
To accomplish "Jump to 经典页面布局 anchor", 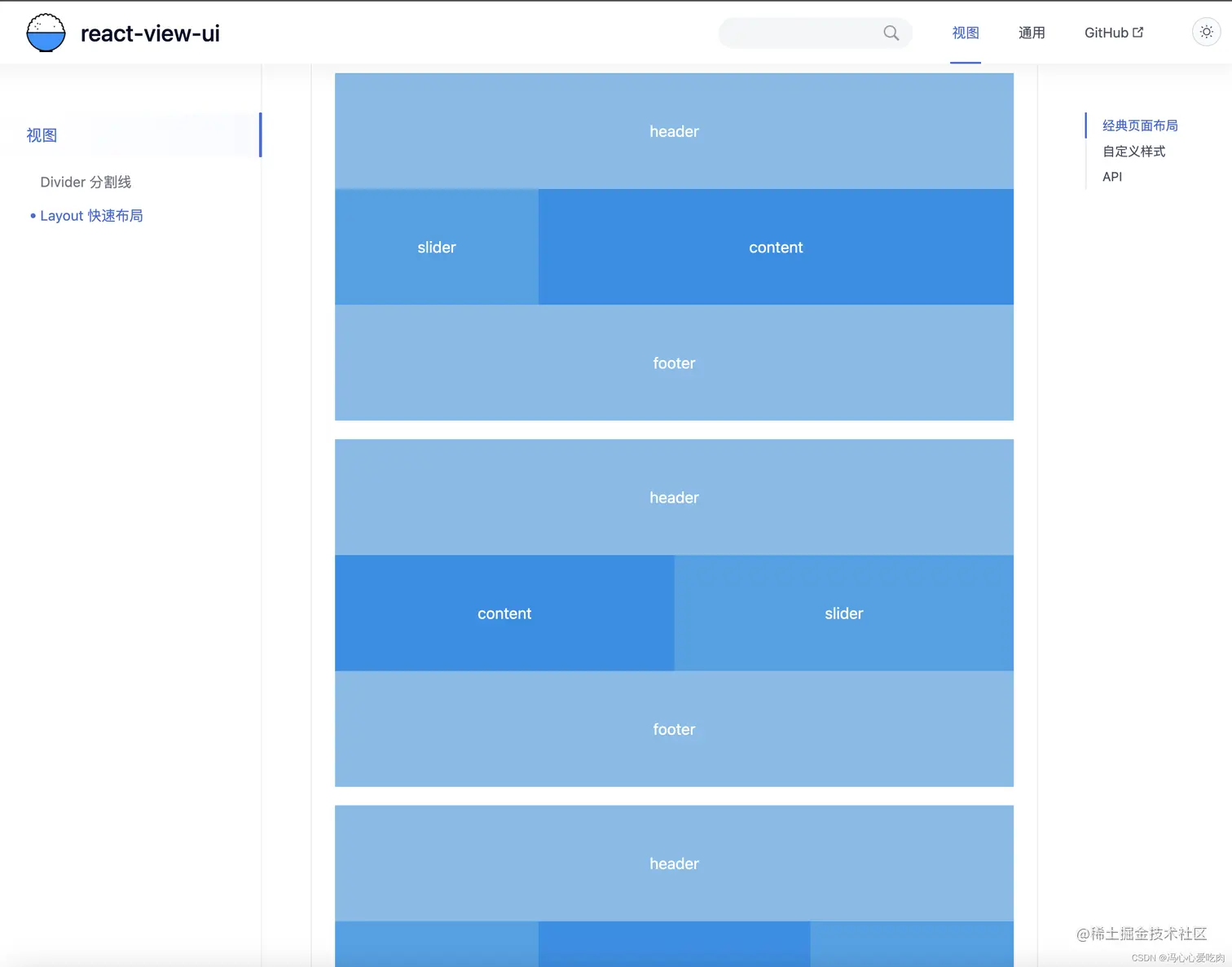I will [x=1140, y=125].
